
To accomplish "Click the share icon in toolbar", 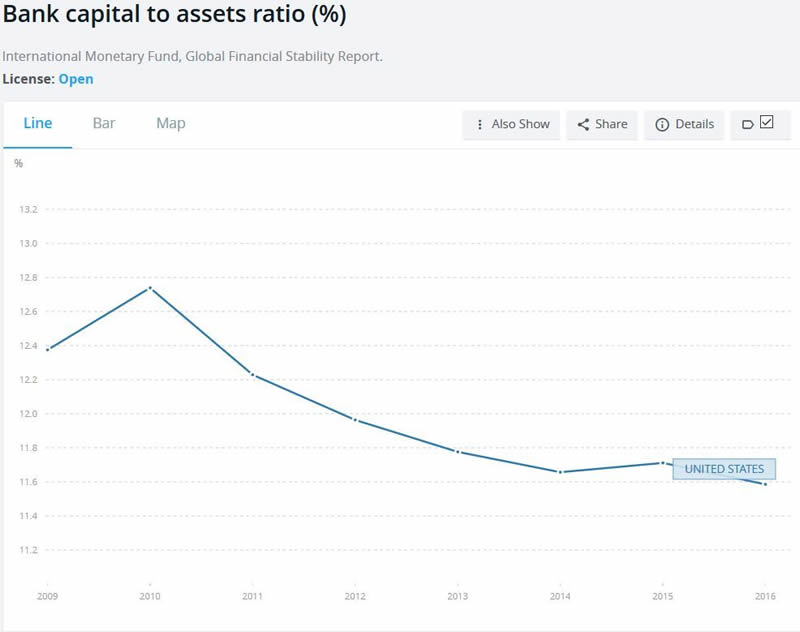I will tap(584, 125).
